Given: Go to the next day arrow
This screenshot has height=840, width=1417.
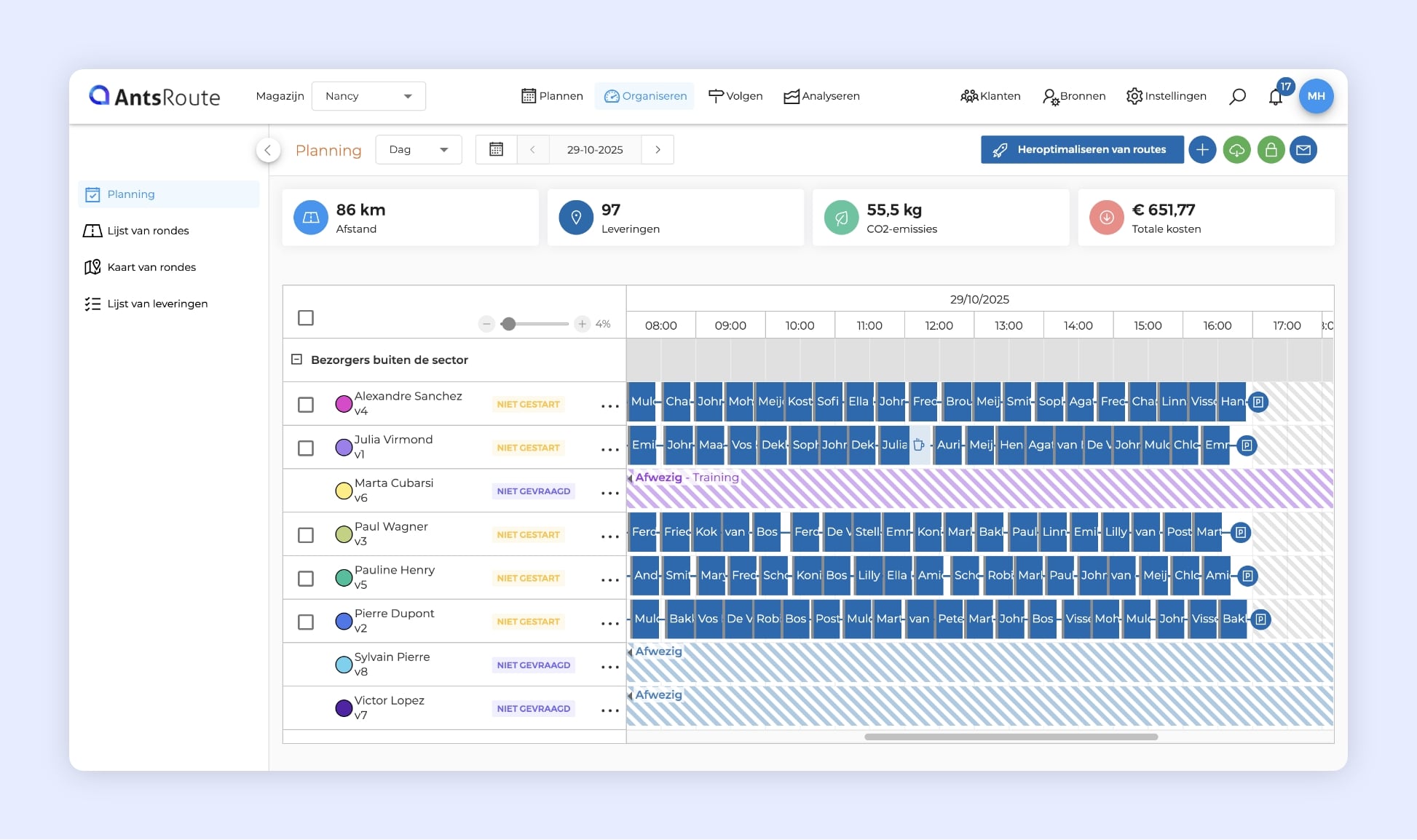Looking at the screenshot, I should click(658, 149).
